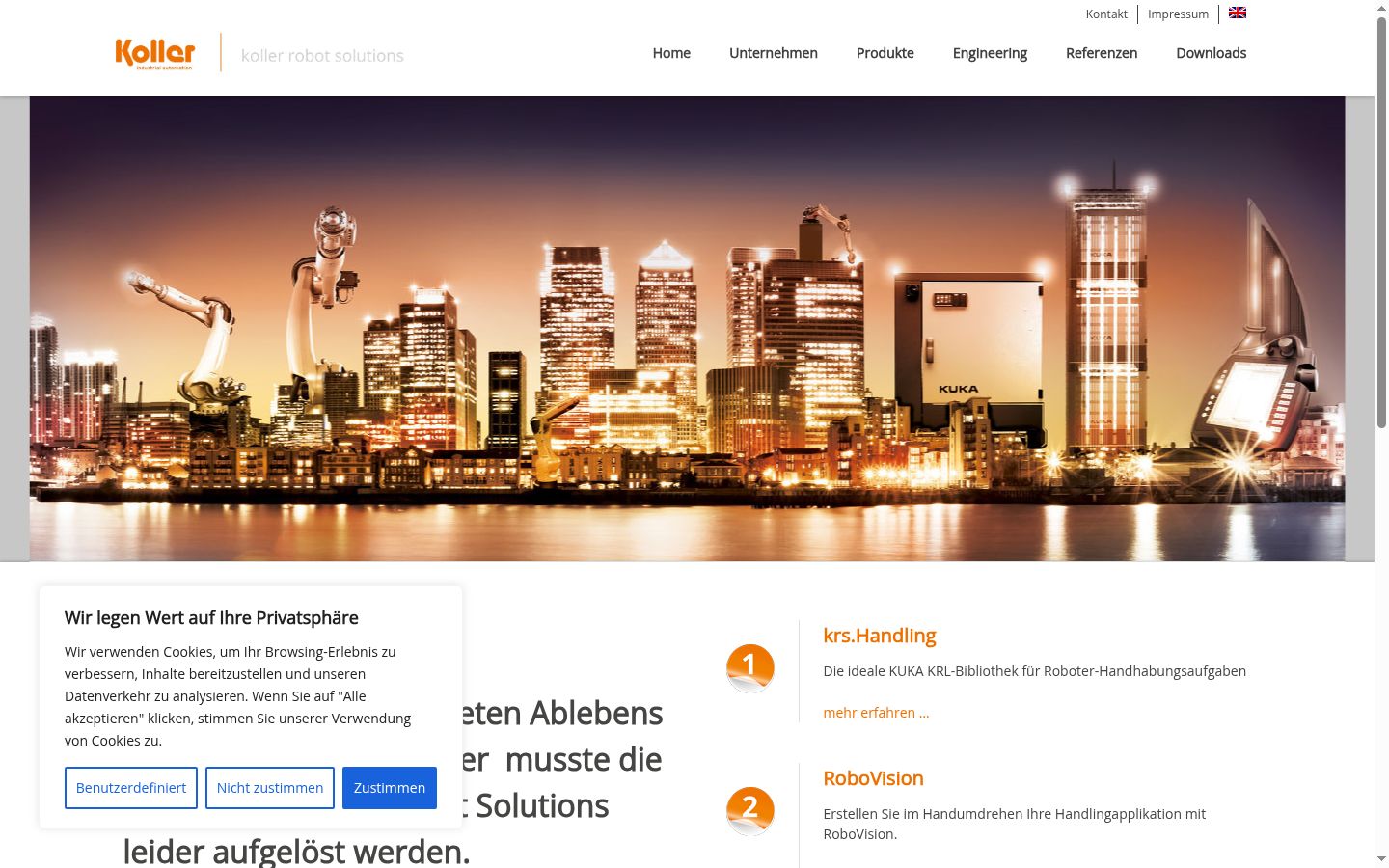This screenshot has height=868, width=1389.
Task: Open the Kontakt link
Action: click(x=1106, y=14)
